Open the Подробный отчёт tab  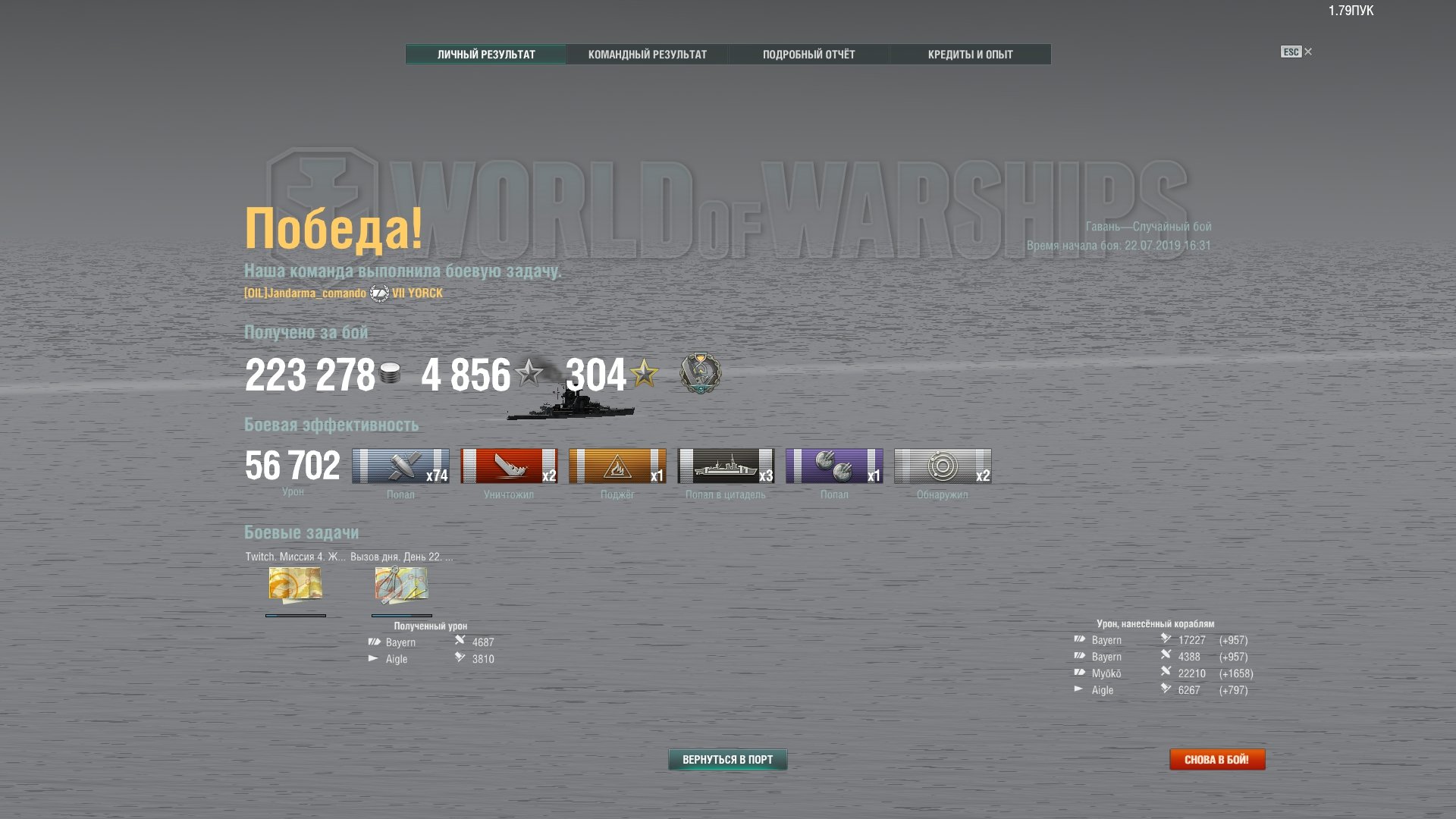click(808, 55)
